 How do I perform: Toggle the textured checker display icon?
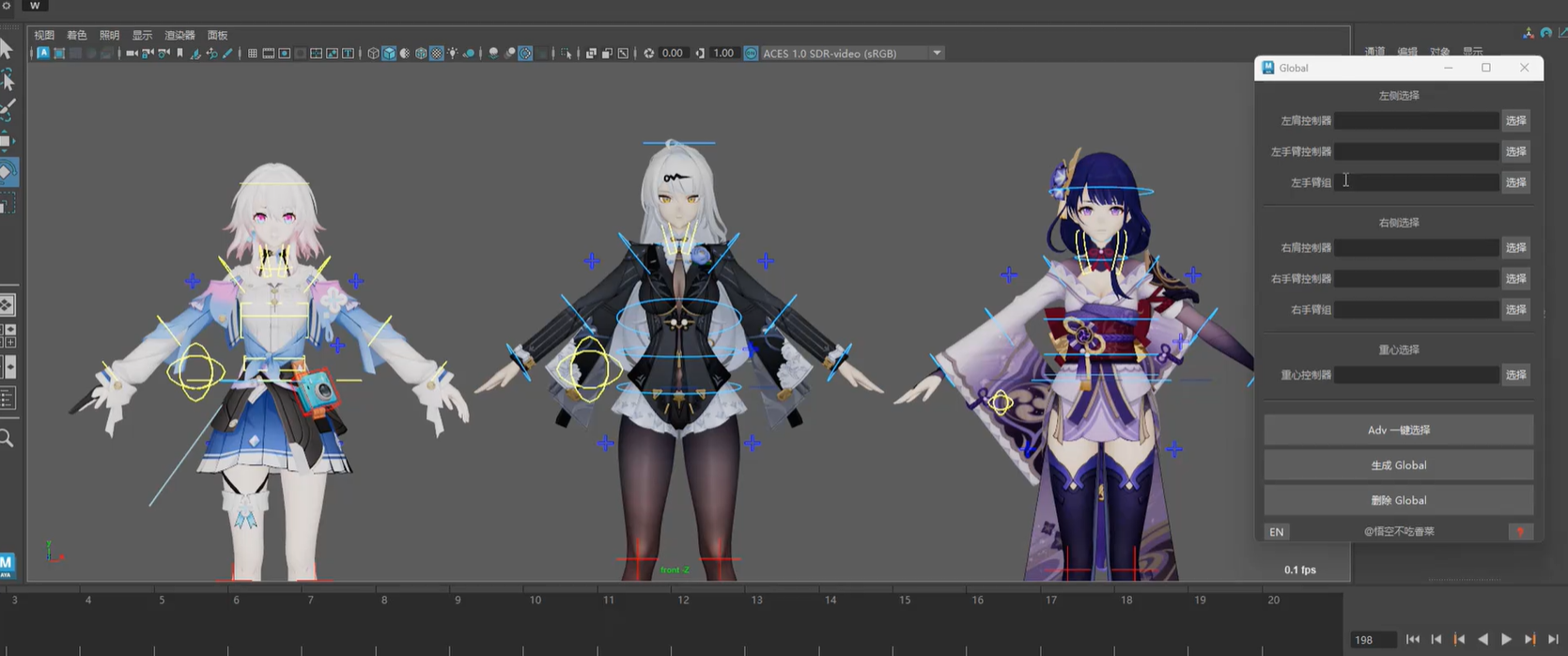436,54
